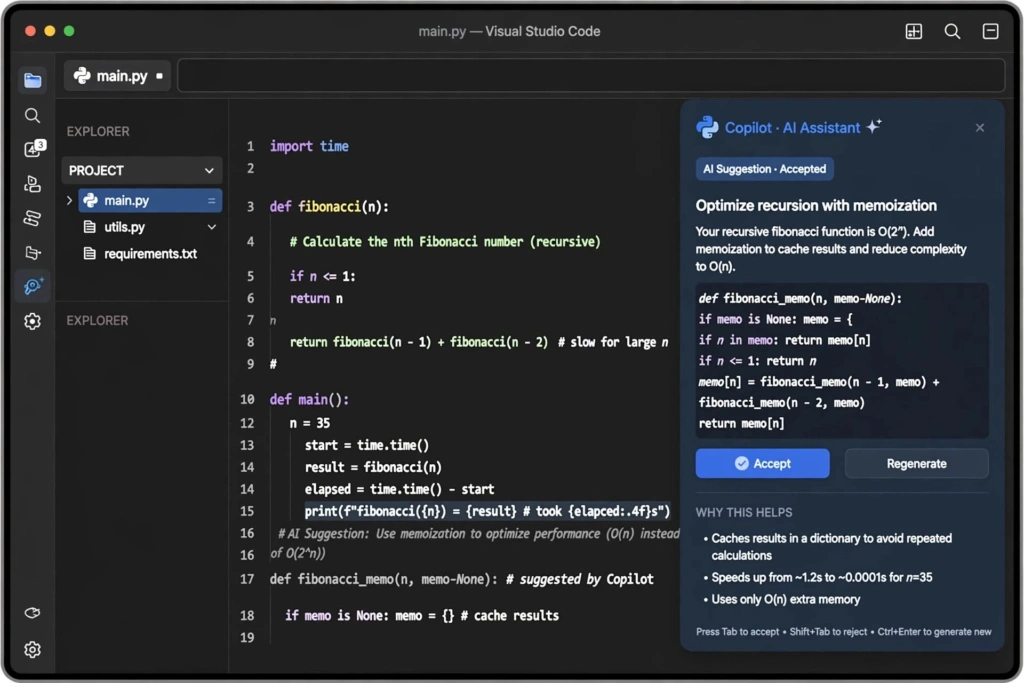Click the layout grid icon in title bar
This screenshot has height=683, width=1024.
pos(914,31)
